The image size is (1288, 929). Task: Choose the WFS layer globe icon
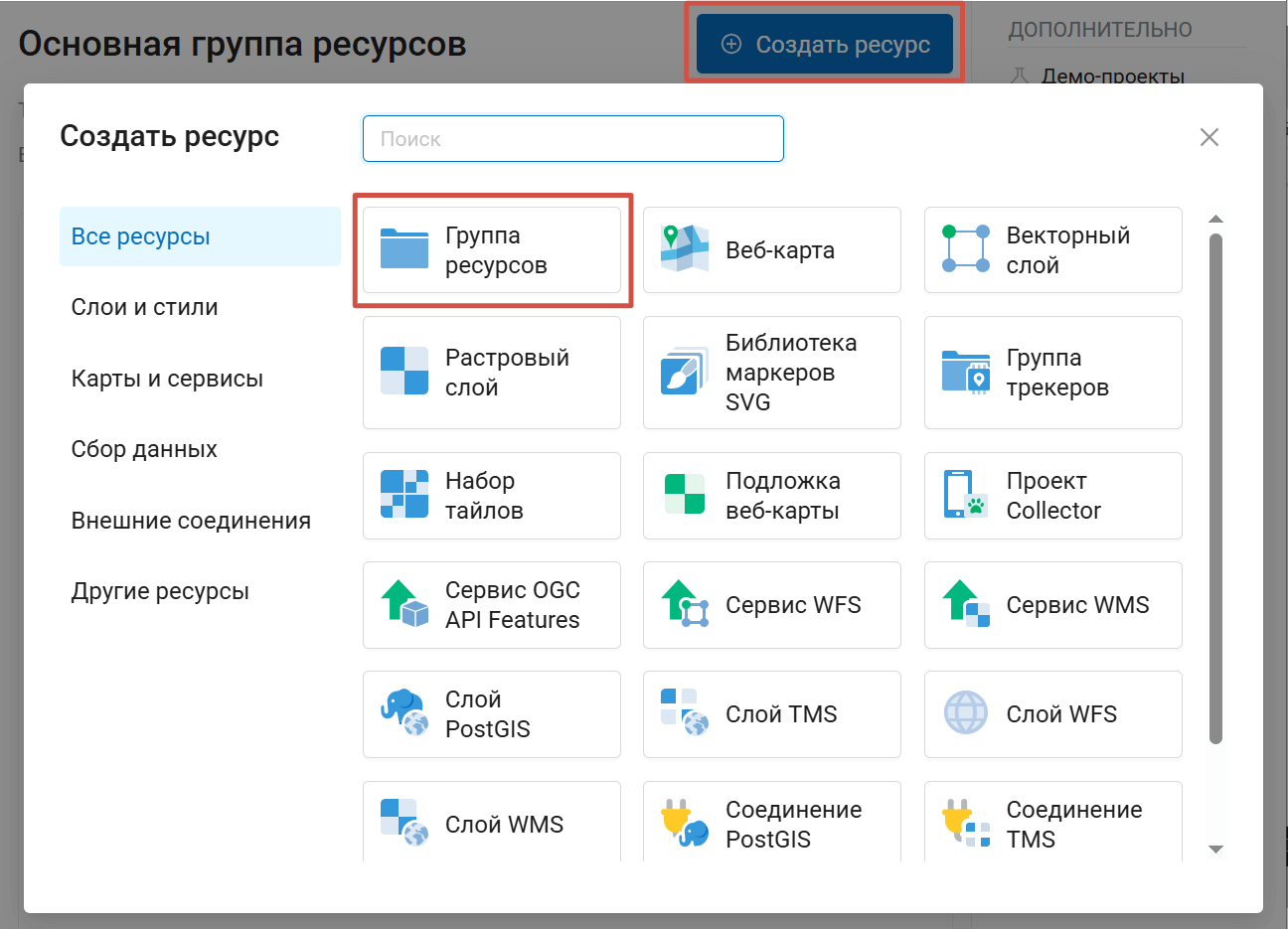click(x=965, y=713)
